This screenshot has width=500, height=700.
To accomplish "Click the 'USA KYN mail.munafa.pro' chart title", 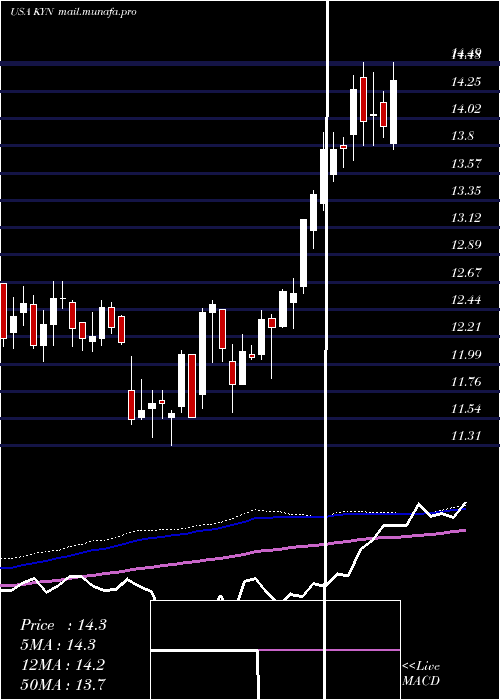I will click(x=73, y=12).
